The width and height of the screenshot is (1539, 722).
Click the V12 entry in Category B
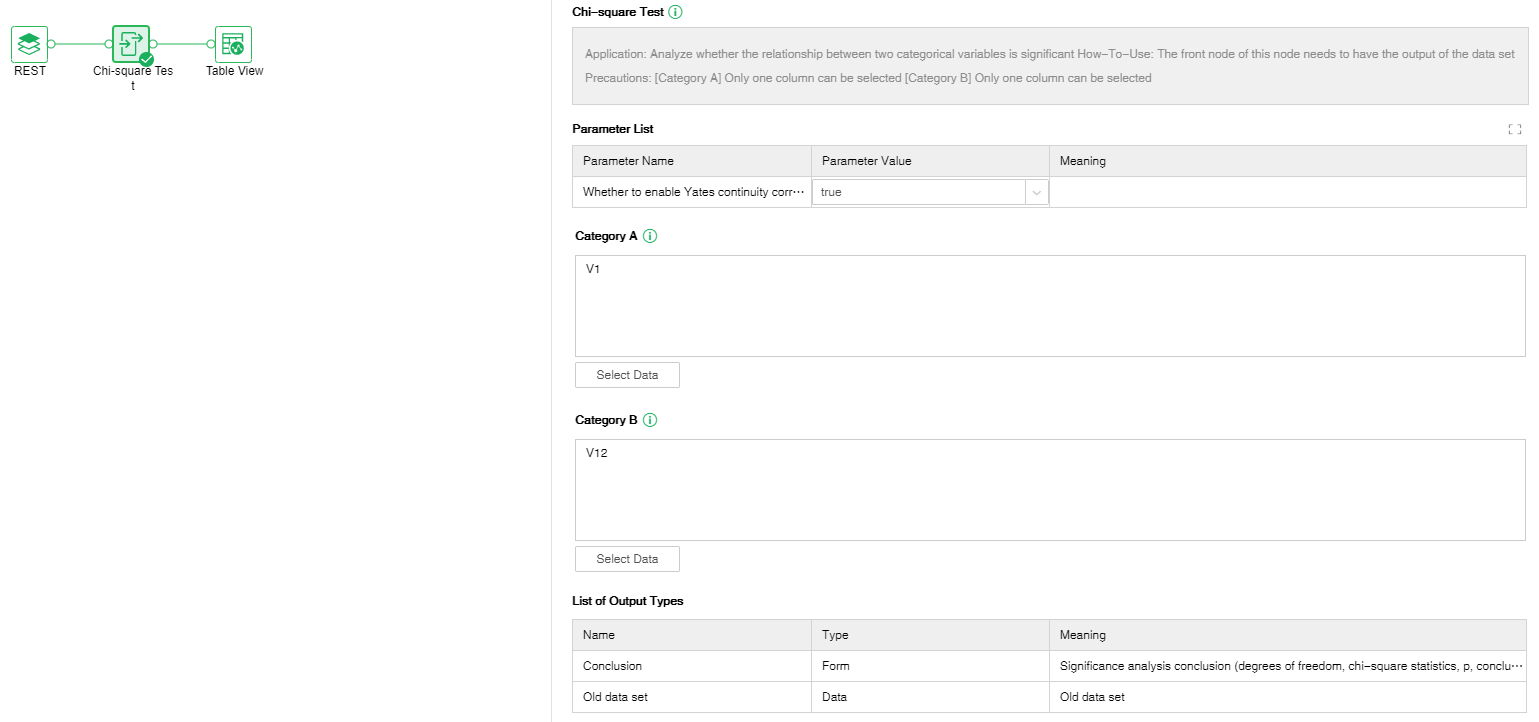(x=597, y=453)
